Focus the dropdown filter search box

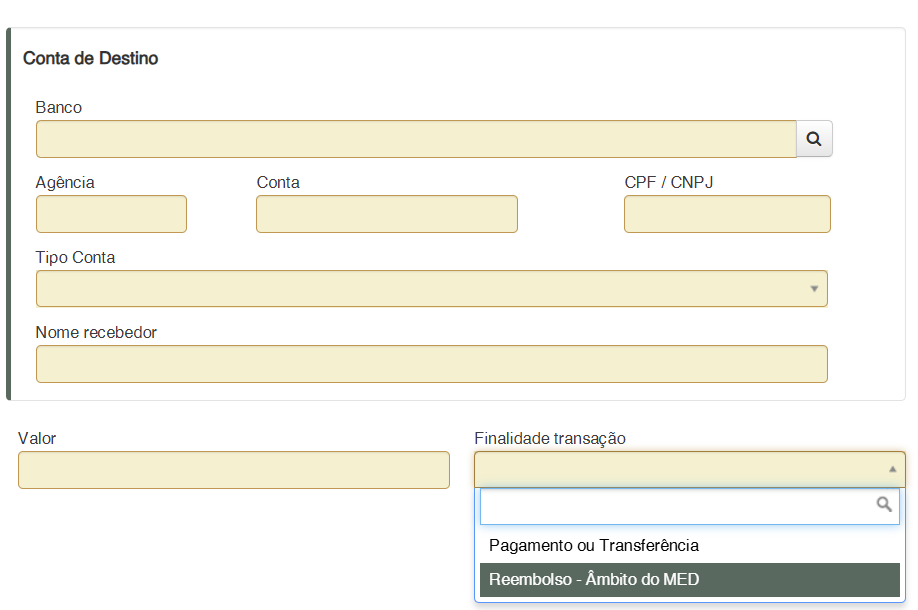point(677,506)
